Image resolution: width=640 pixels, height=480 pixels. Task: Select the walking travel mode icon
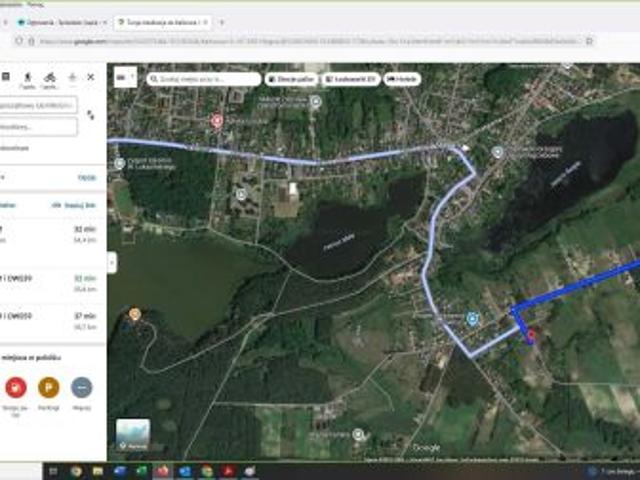[x=26, y=77]
